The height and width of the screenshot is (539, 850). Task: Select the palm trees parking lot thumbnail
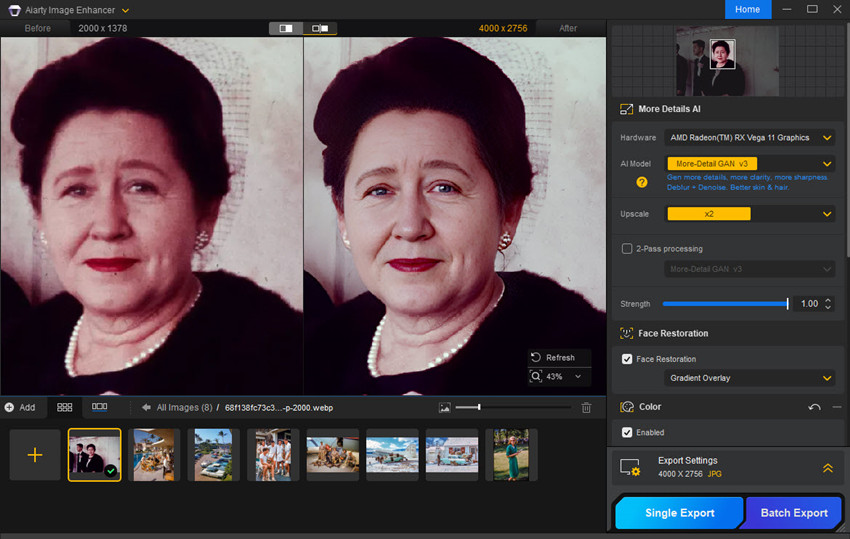click(214, 454)
